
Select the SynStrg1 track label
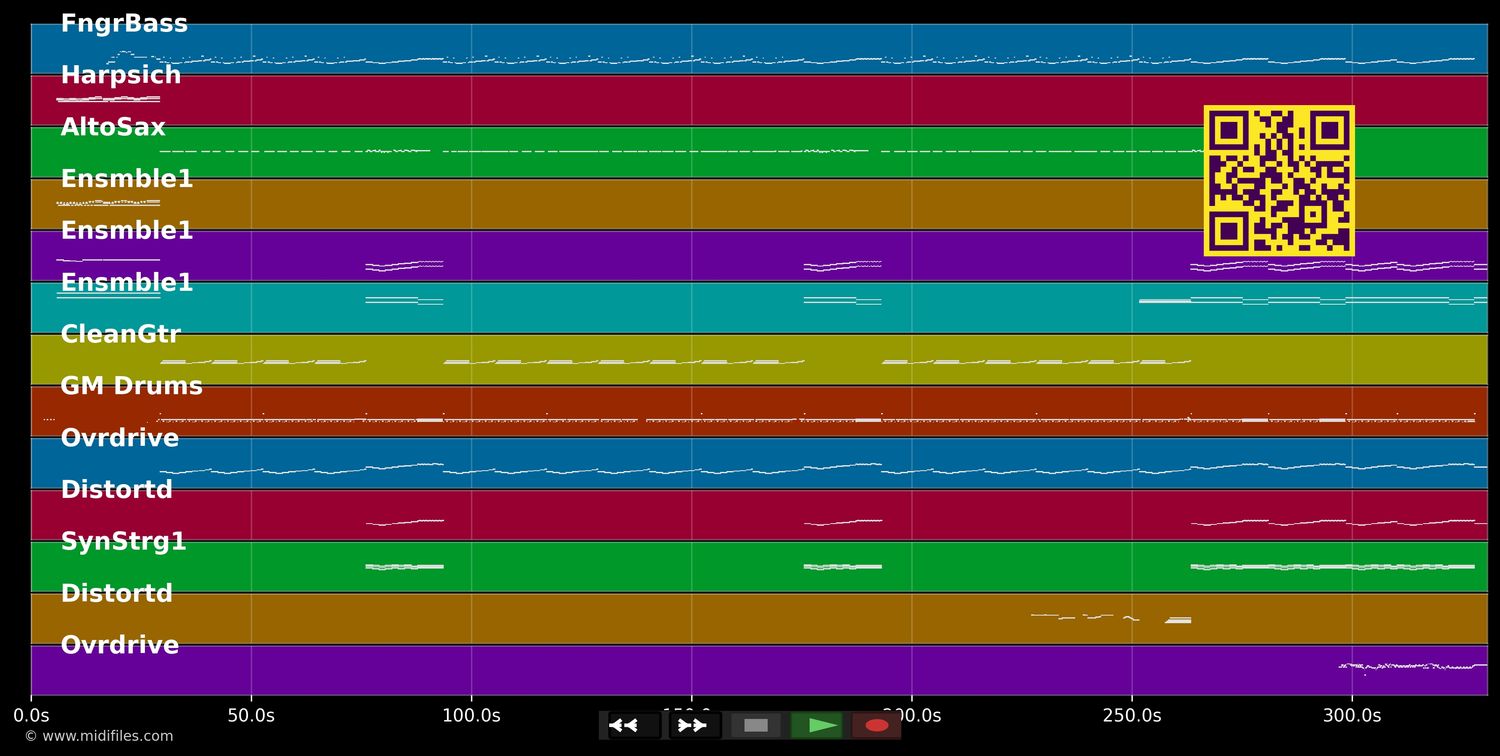pos(123,542)
